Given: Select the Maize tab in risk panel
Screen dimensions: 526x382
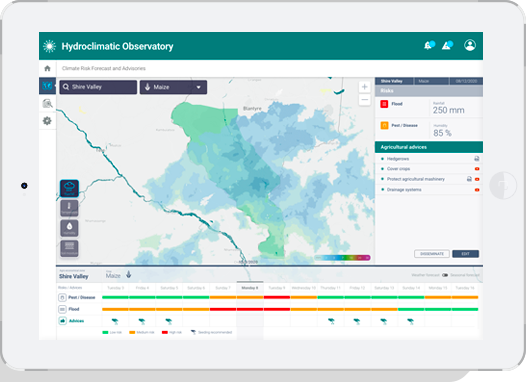Looking at the screenshot, I should (431, 81).
